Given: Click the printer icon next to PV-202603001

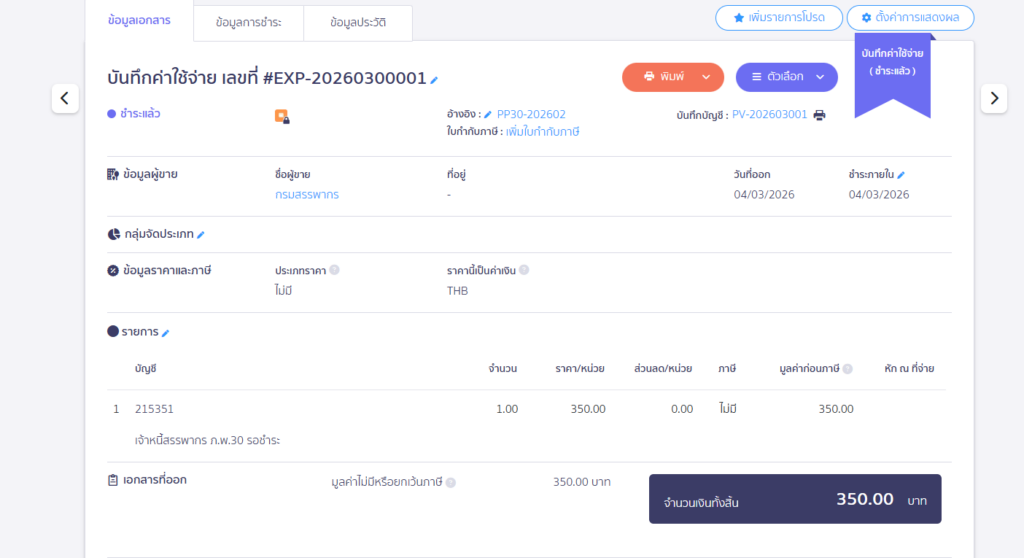Looking at the screenshot, I should [x=820, y=115].
